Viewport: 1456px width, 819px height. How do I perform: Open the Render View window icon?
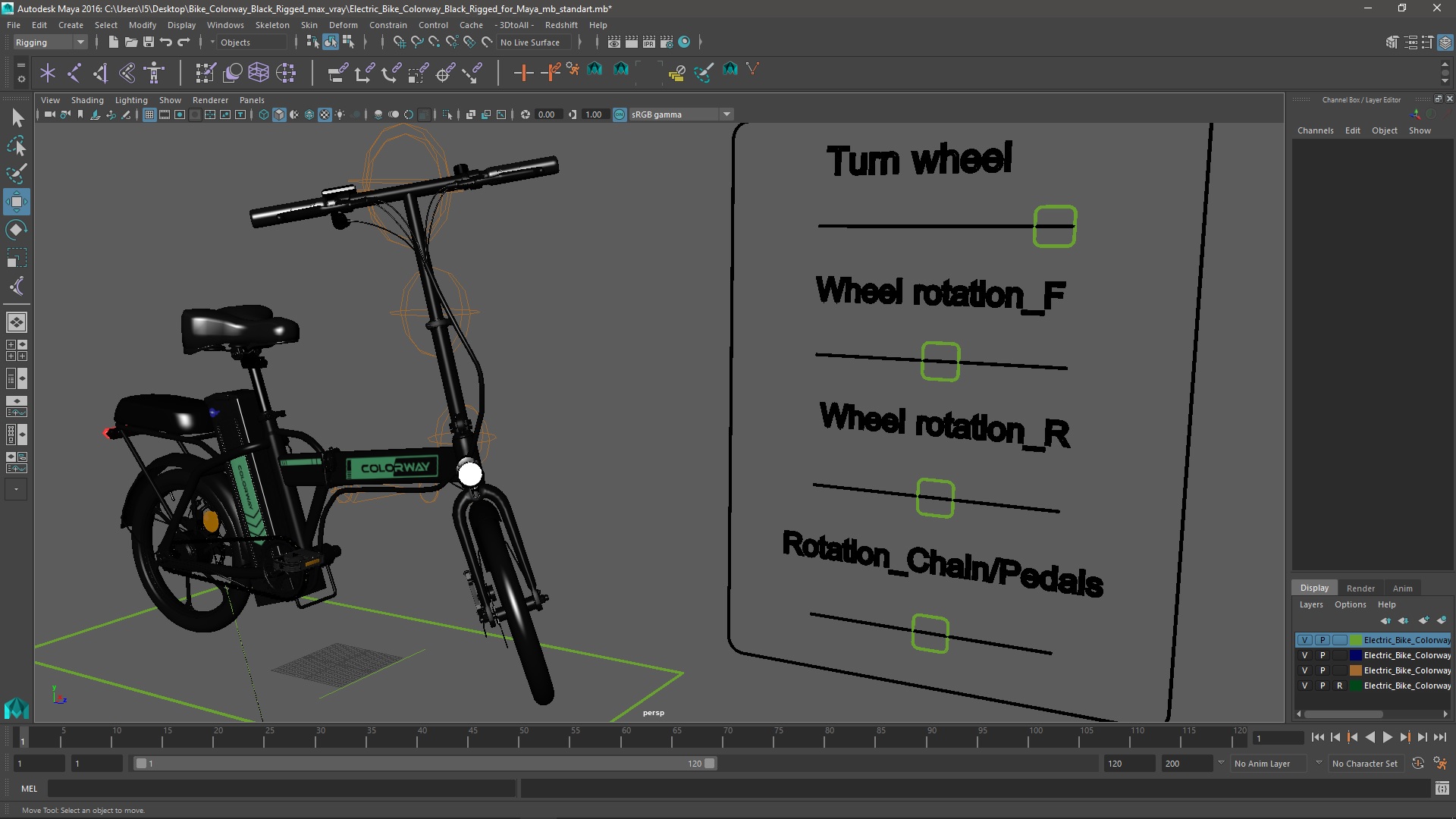[x=614, y=42]
